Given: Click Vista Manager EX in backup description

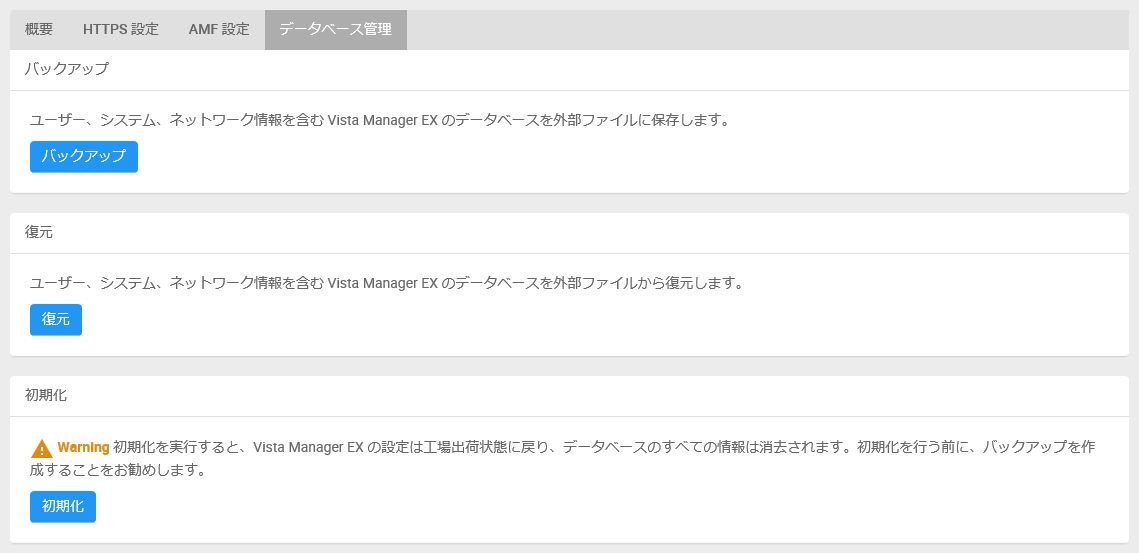Looking at the screenshot, I should 382,121.
